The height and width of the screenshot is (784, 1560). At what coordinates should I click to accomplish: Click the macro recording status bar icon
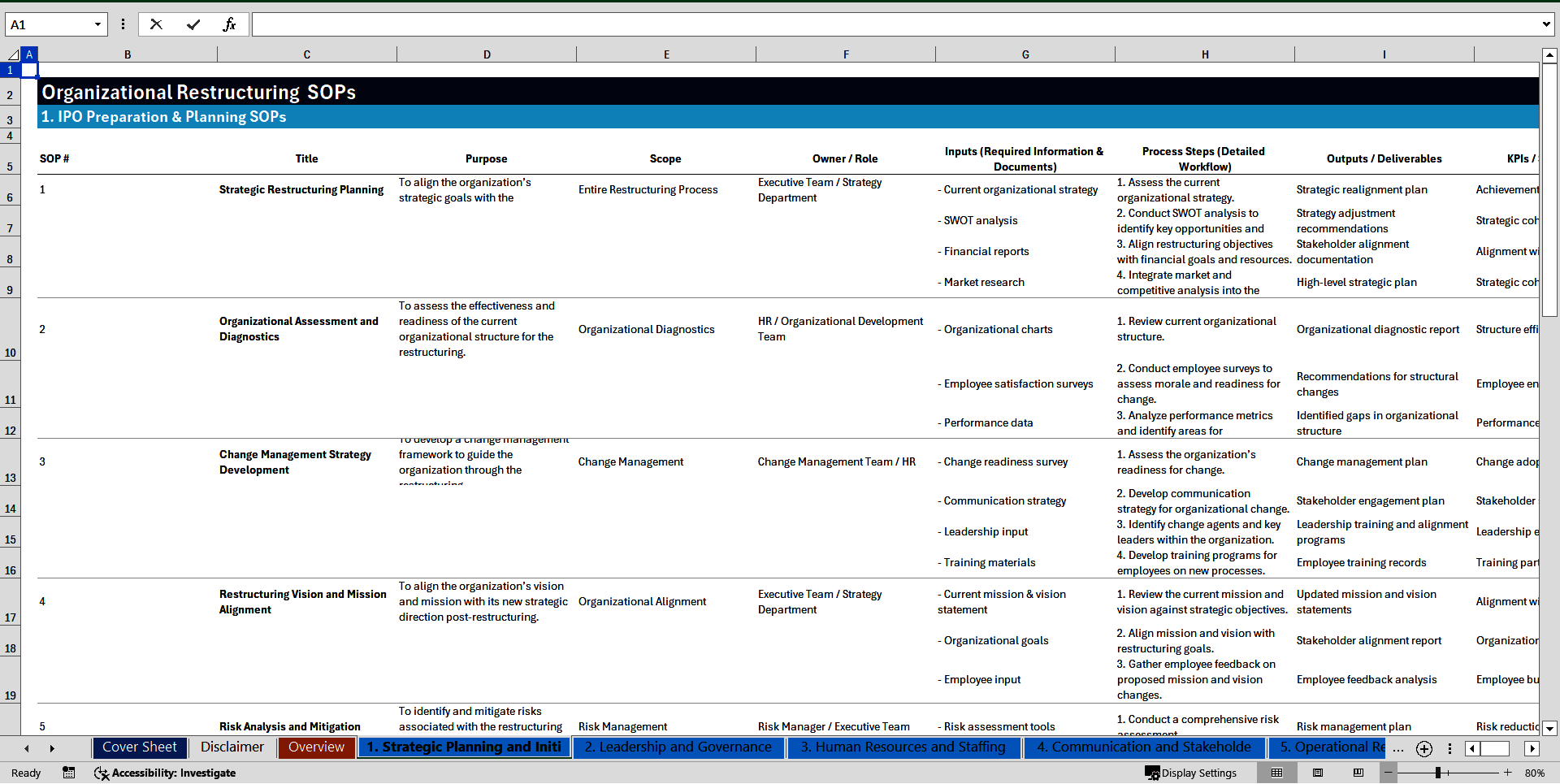(69, 773)
